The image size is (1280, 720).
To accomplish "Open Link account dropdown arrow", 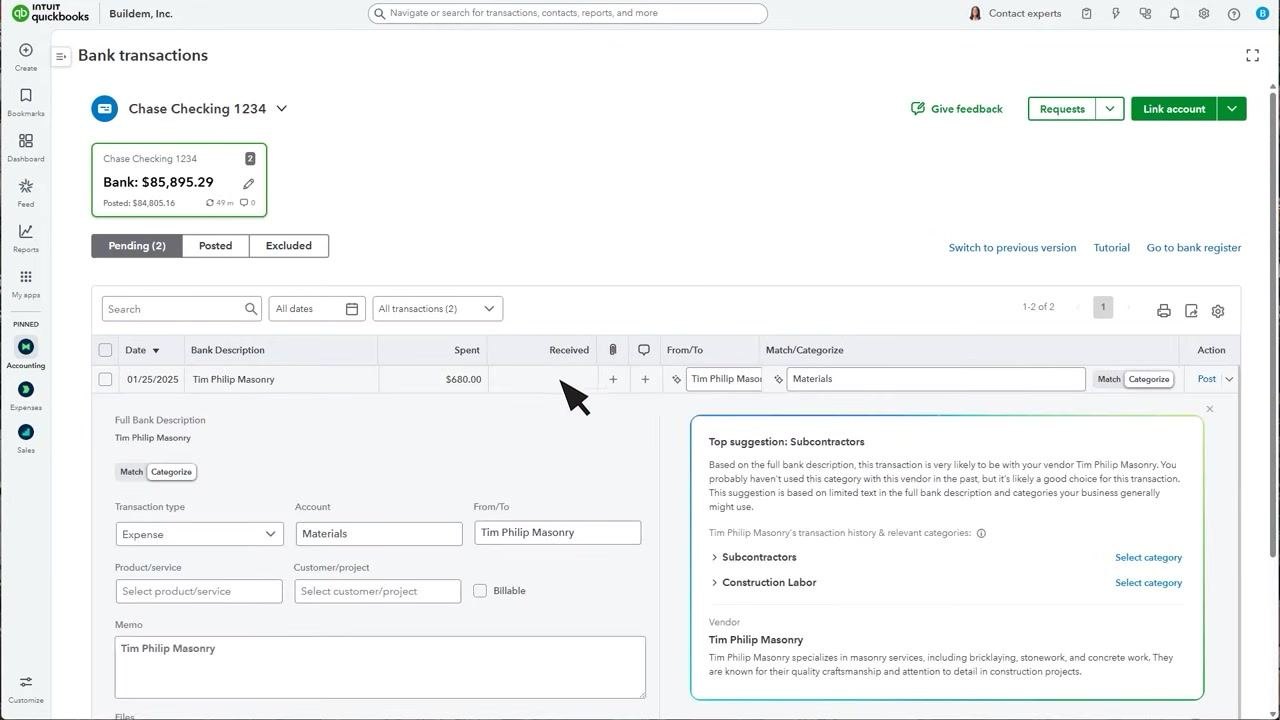I will (1232, 109).
